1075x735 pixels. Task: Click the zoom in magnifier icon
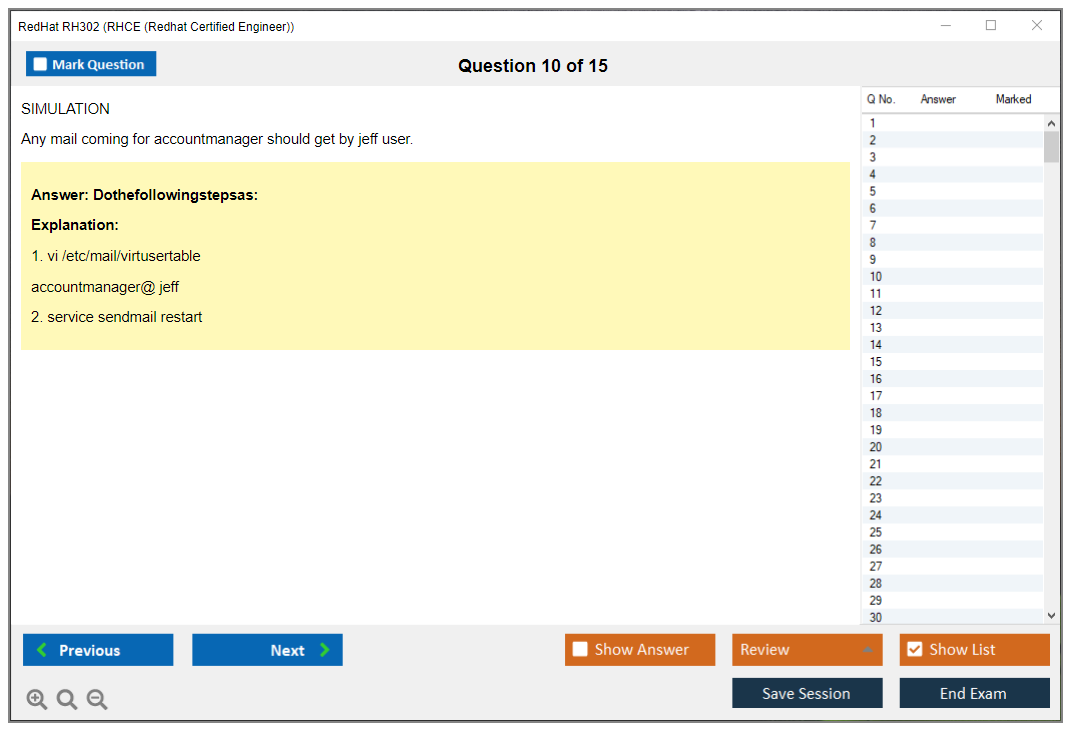pyautogui.click(x=37, y=700)
